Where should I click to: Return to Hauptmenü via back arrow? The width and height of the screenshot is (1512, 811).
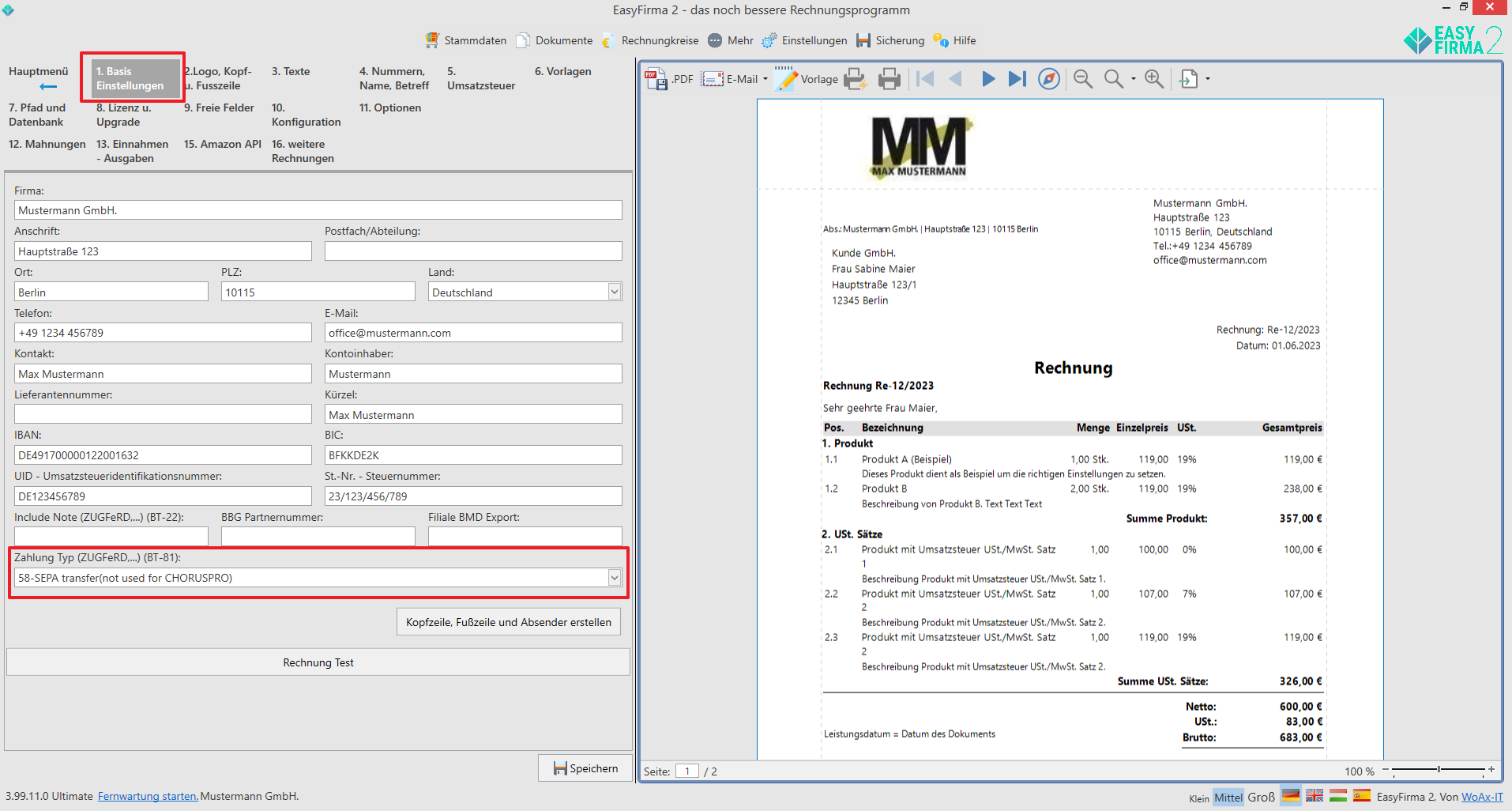[48, 86]
